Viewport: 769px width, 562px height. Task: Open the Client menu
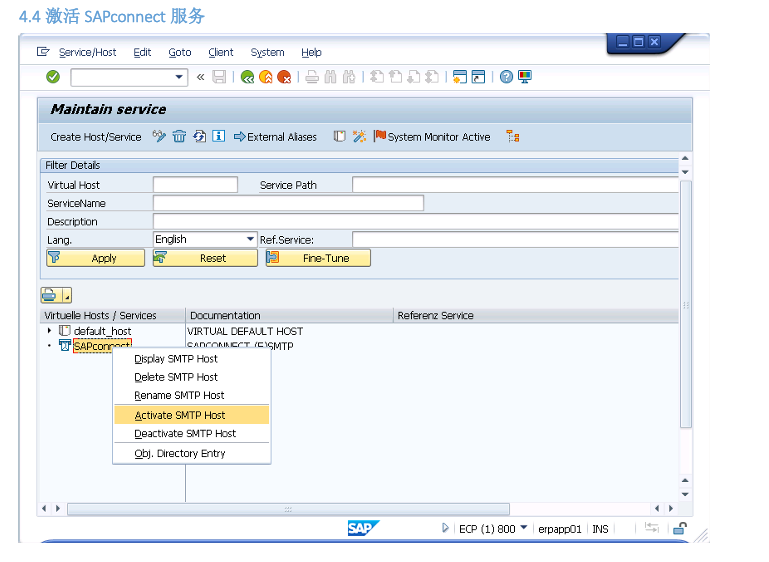[x=221, y=52]
